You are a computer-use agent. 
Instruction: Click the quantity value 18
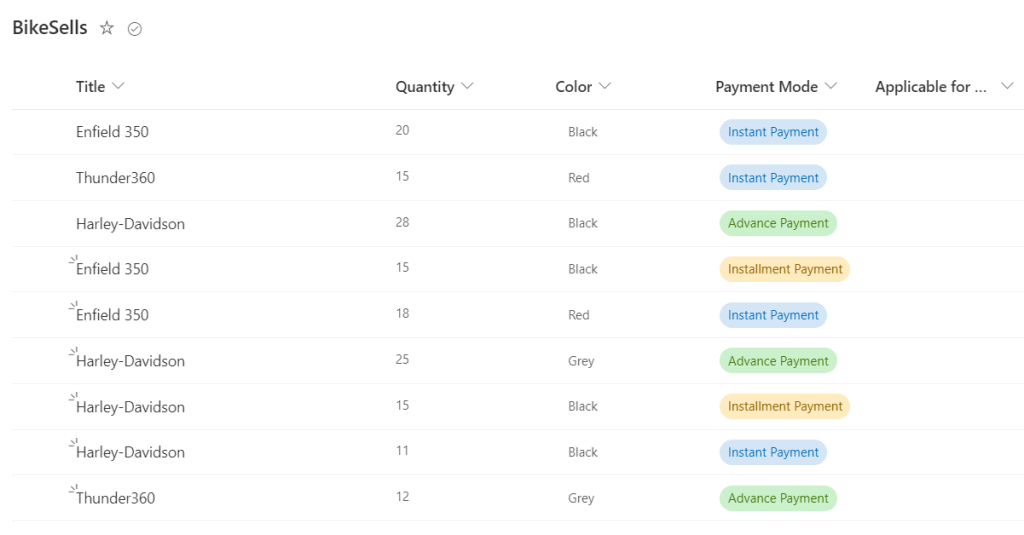point(402,314)
